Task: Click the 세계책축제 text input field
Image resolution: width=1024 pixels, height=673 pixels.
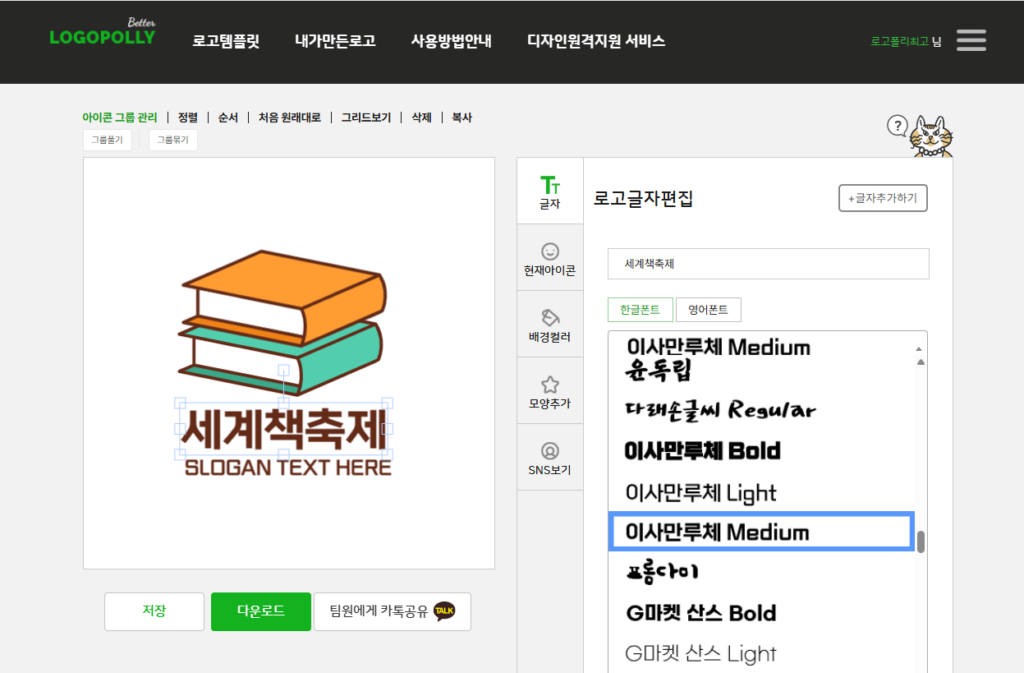Action: tap(768, 264)
